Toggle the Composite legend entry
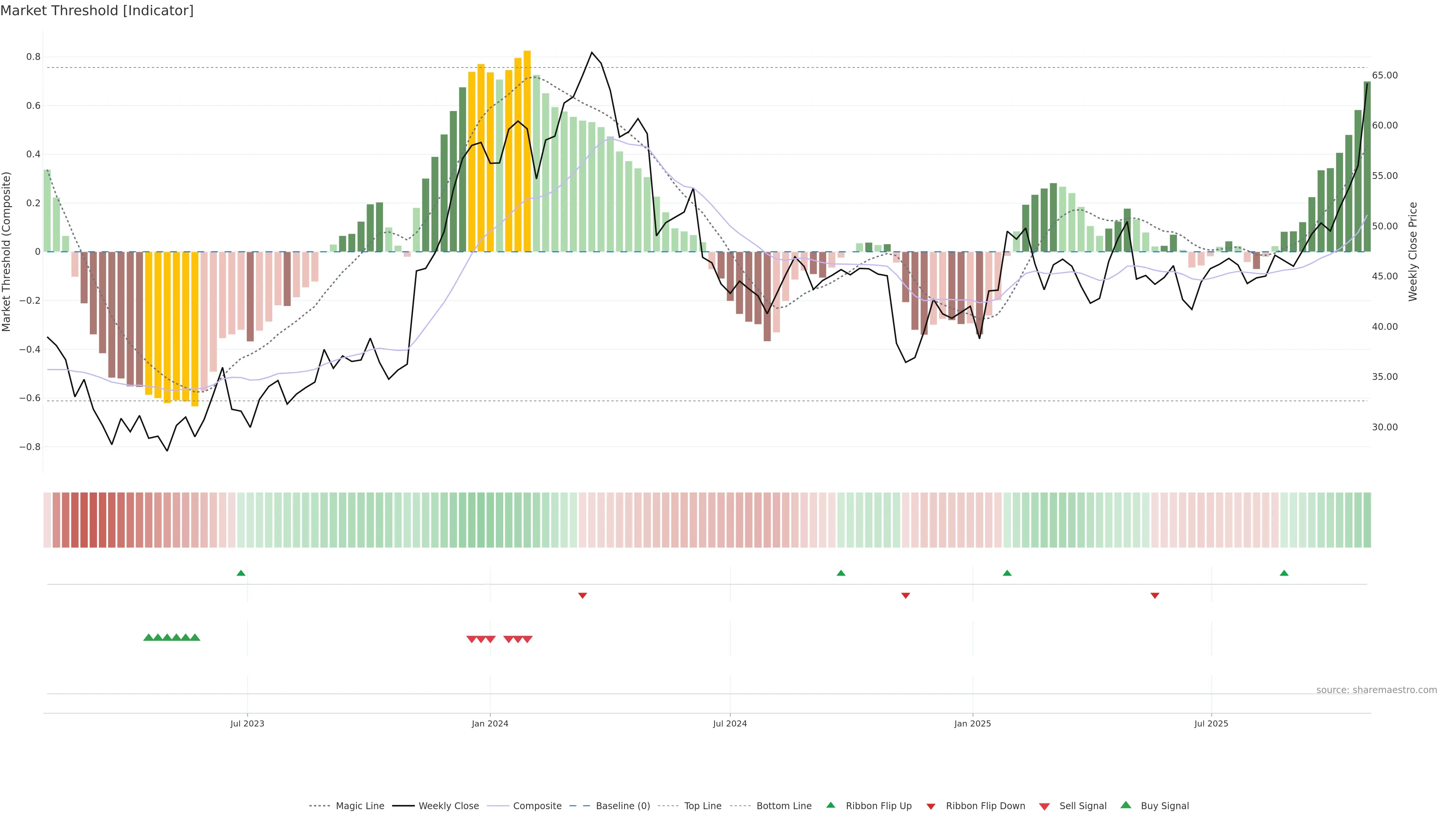Viewport: 1456px width, 819px height. click(x=537, y=806)
